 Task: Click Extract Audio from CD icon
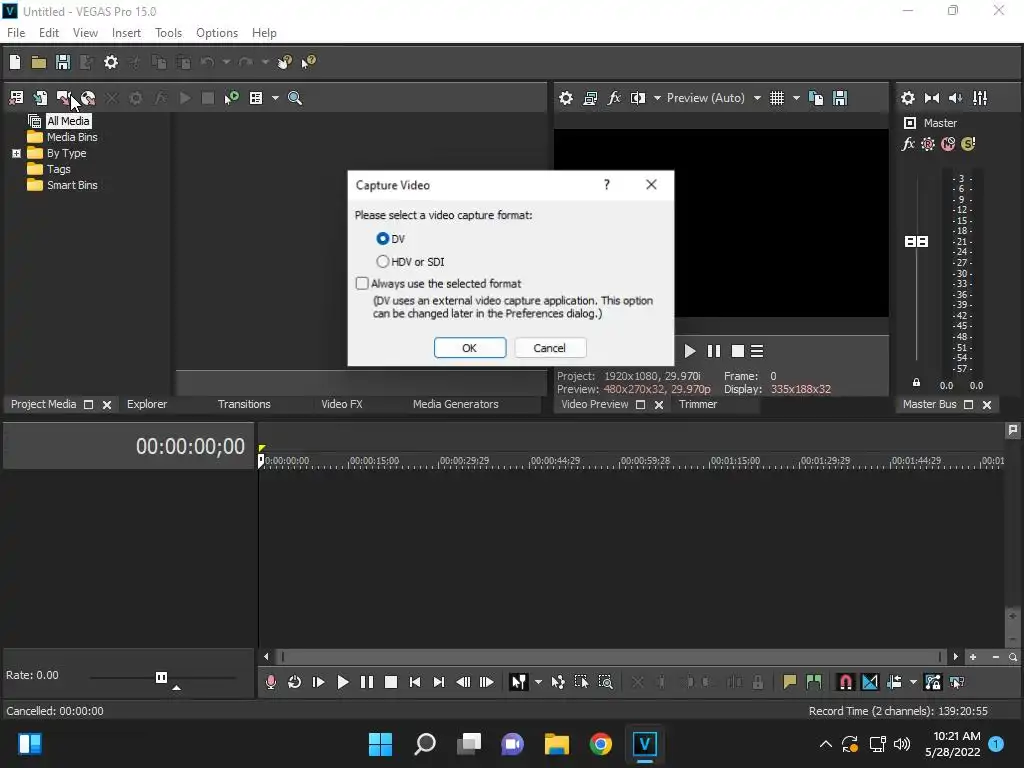88,98
